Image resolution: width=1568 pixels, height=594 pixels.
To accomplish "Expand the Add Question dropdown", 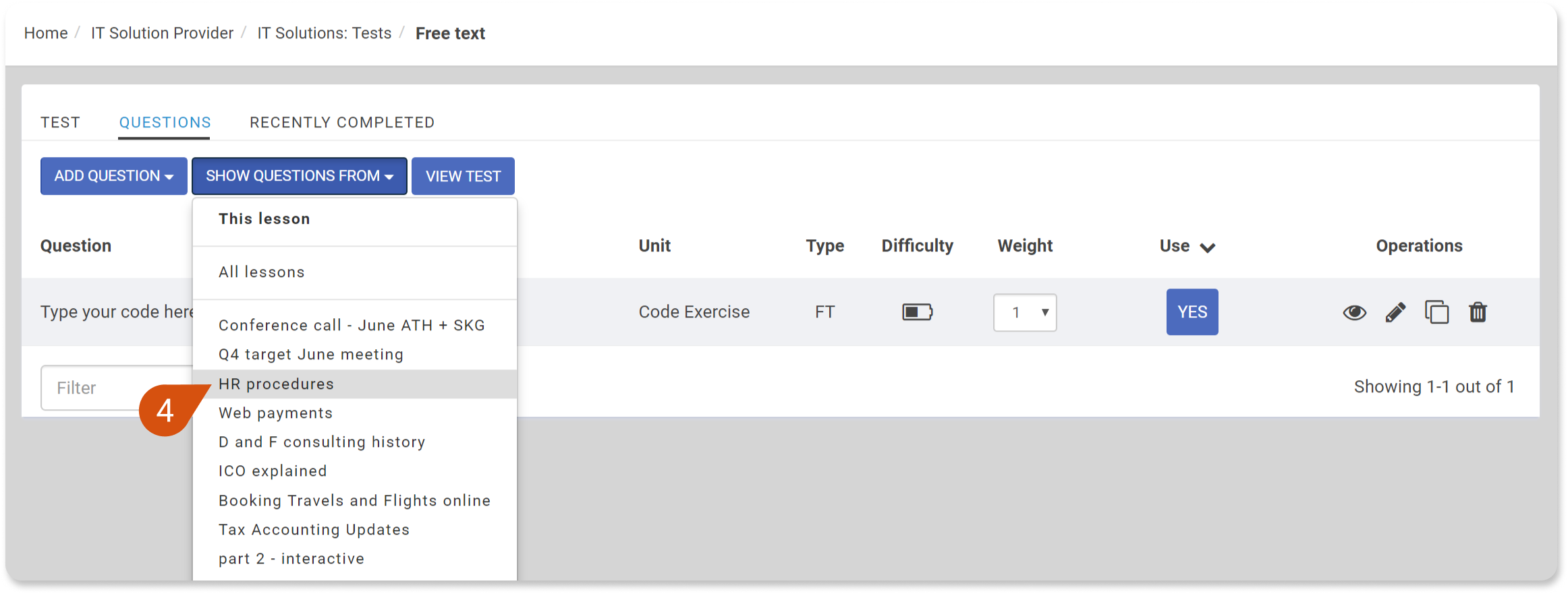I will coord(113,176).
